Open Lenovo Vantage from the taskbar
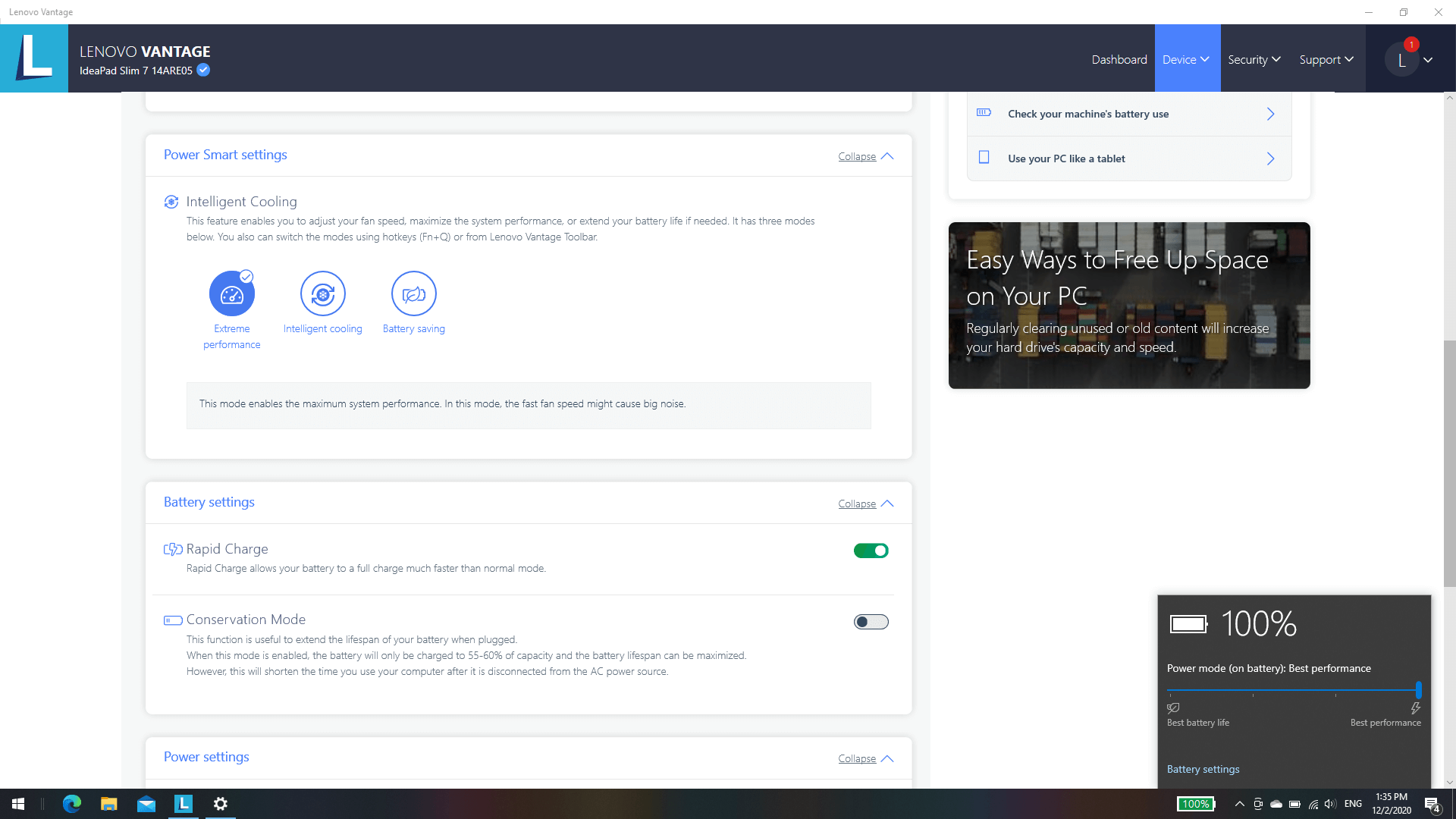This screenshot has width=1456, height=819. (x=184, y=804)
